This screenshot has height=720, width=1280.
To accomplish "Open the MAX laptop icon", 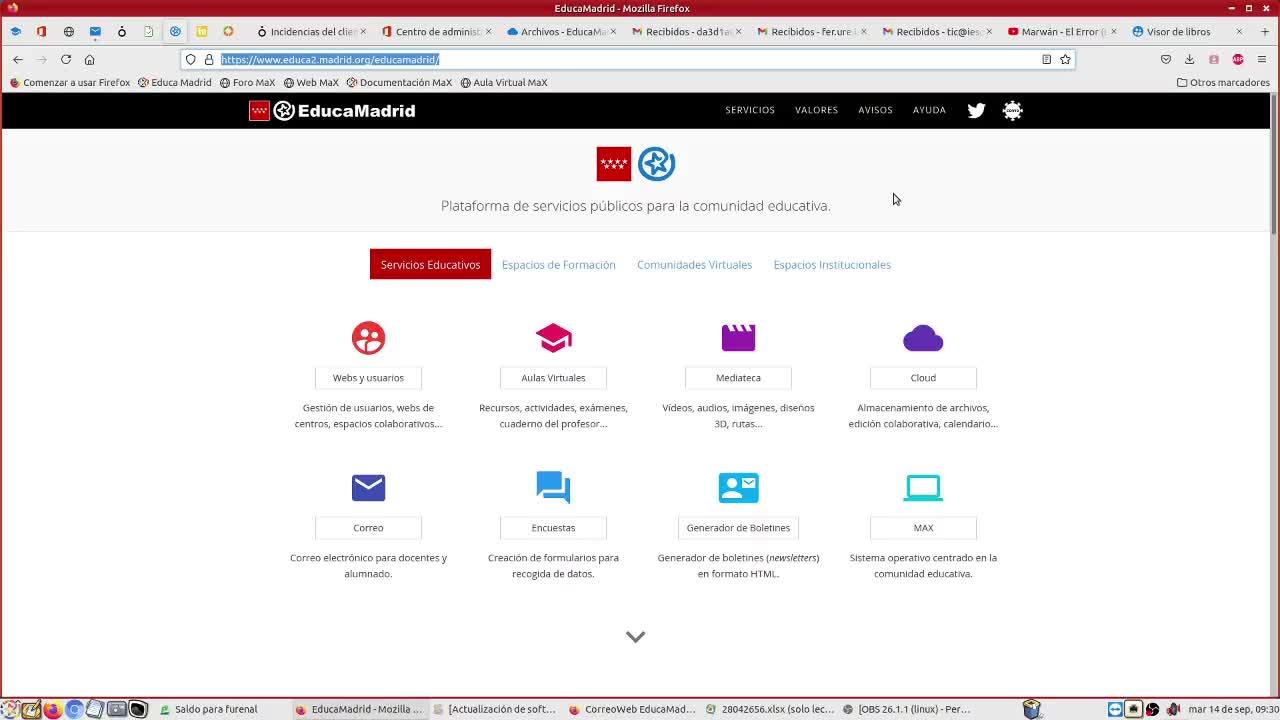I will pos(923,488).
